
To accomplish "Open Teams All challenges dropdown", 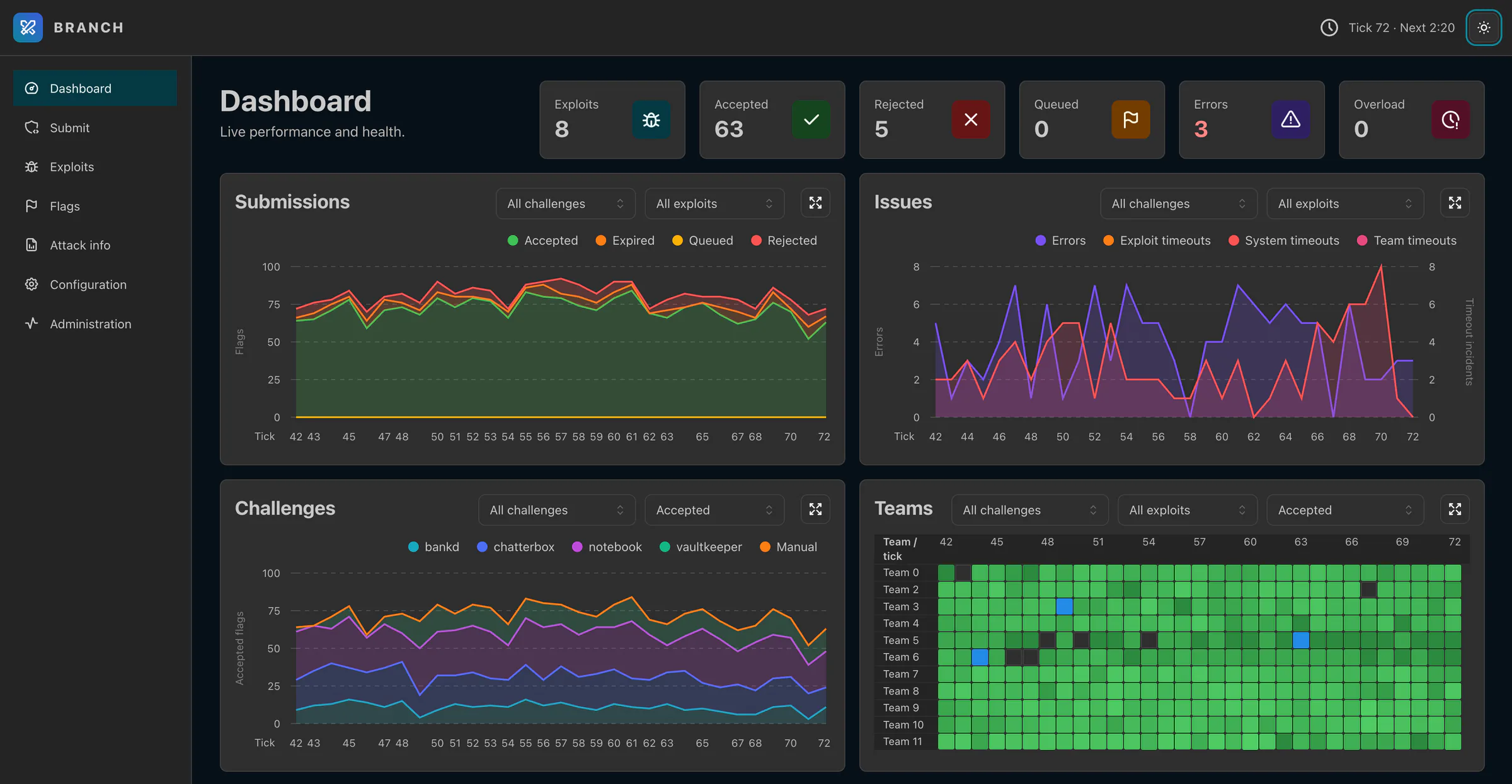I will [x=1030, y=510].
